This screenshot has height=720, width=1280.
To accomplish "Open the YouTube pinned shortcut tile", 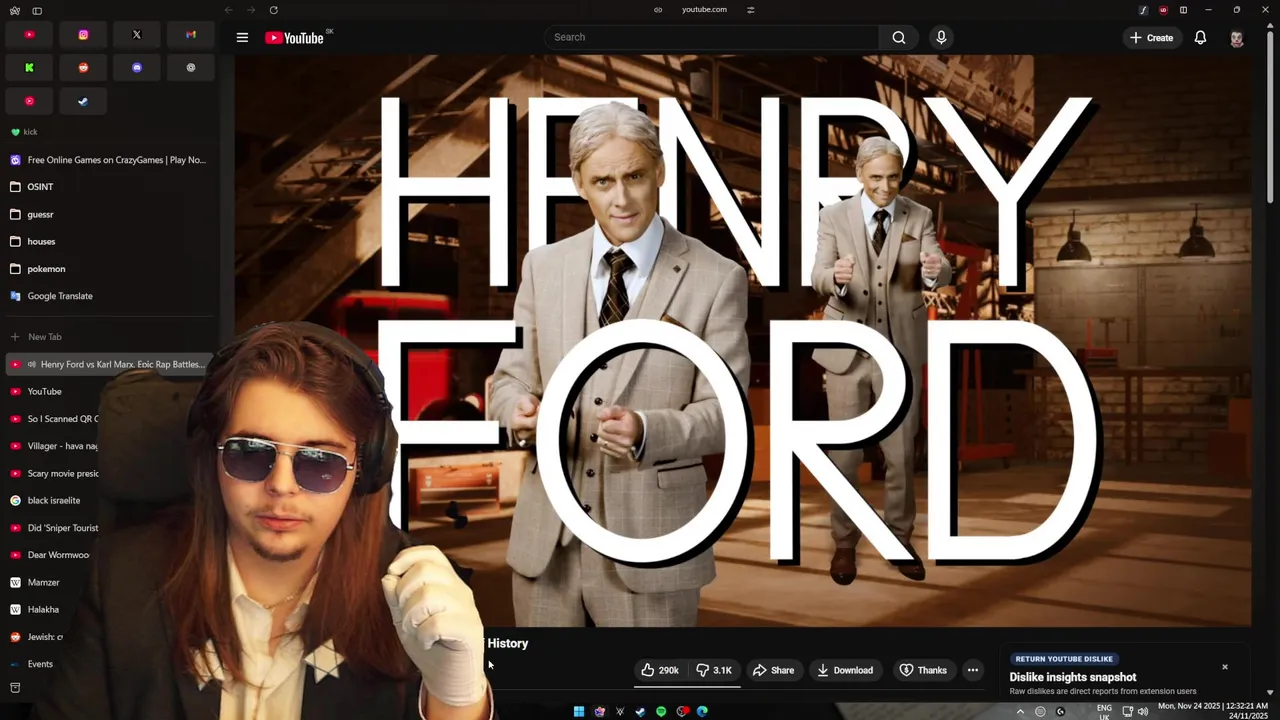I will tap(29, 35).
